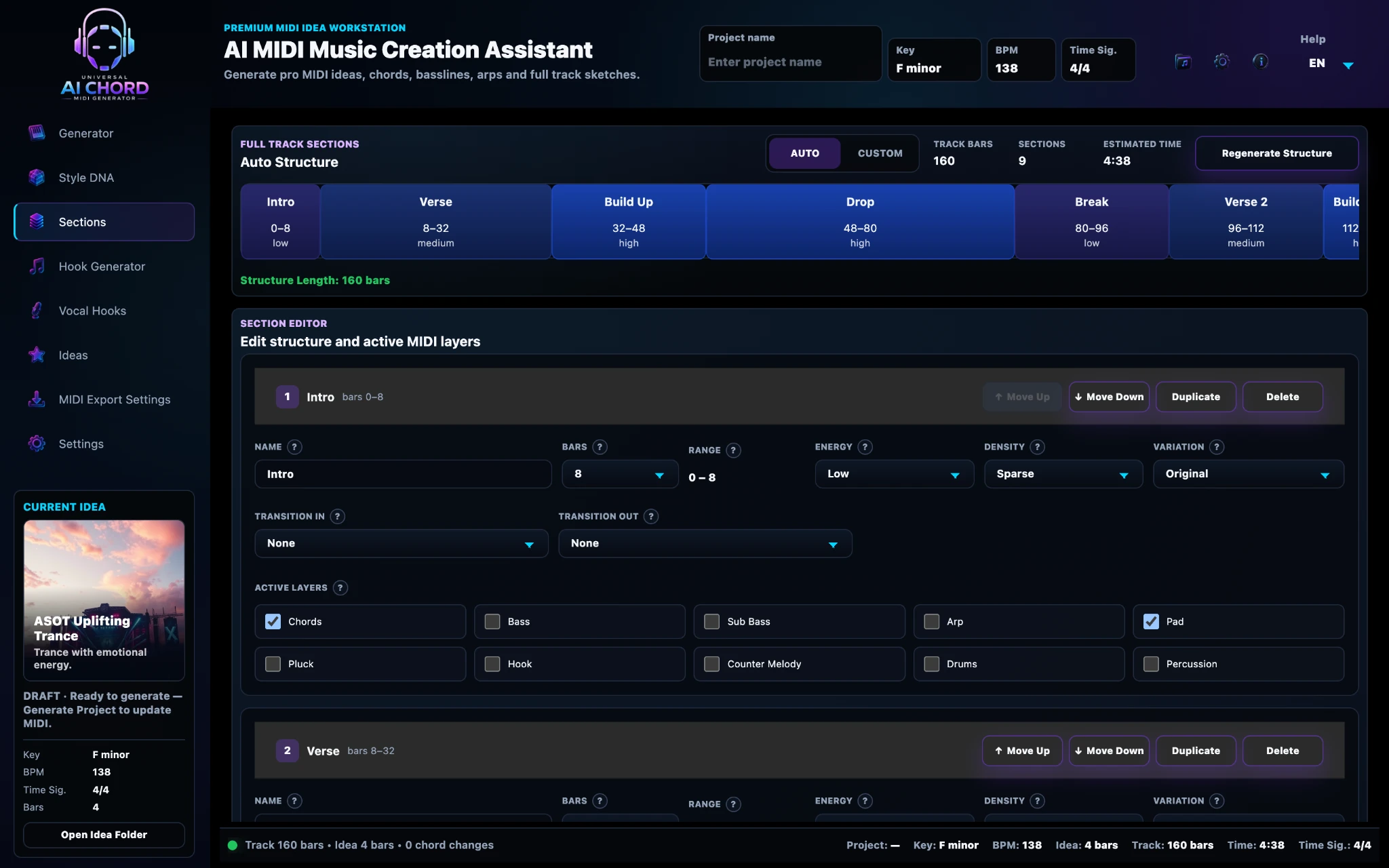This screenshot has width=1389, height=868.
Task: Click the info icon in header
Action: coord(1260,62)
